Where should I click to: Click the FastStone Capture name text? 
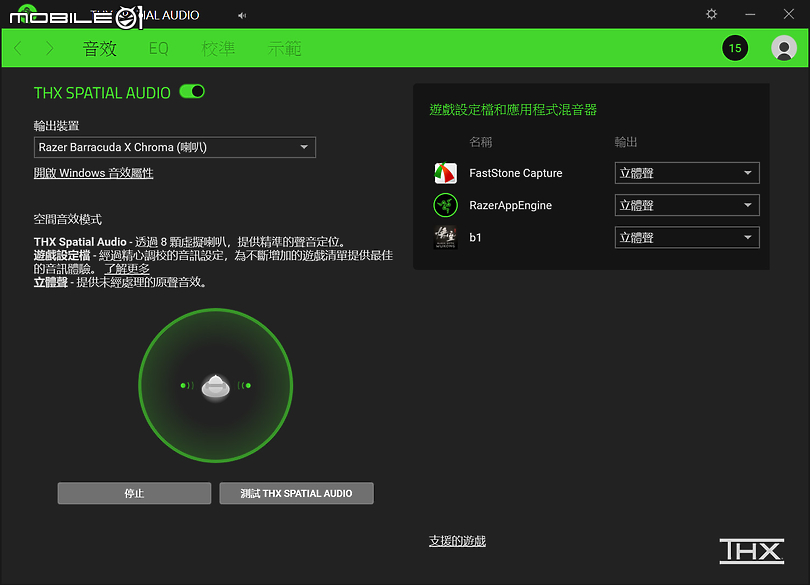tap(516, 173)
